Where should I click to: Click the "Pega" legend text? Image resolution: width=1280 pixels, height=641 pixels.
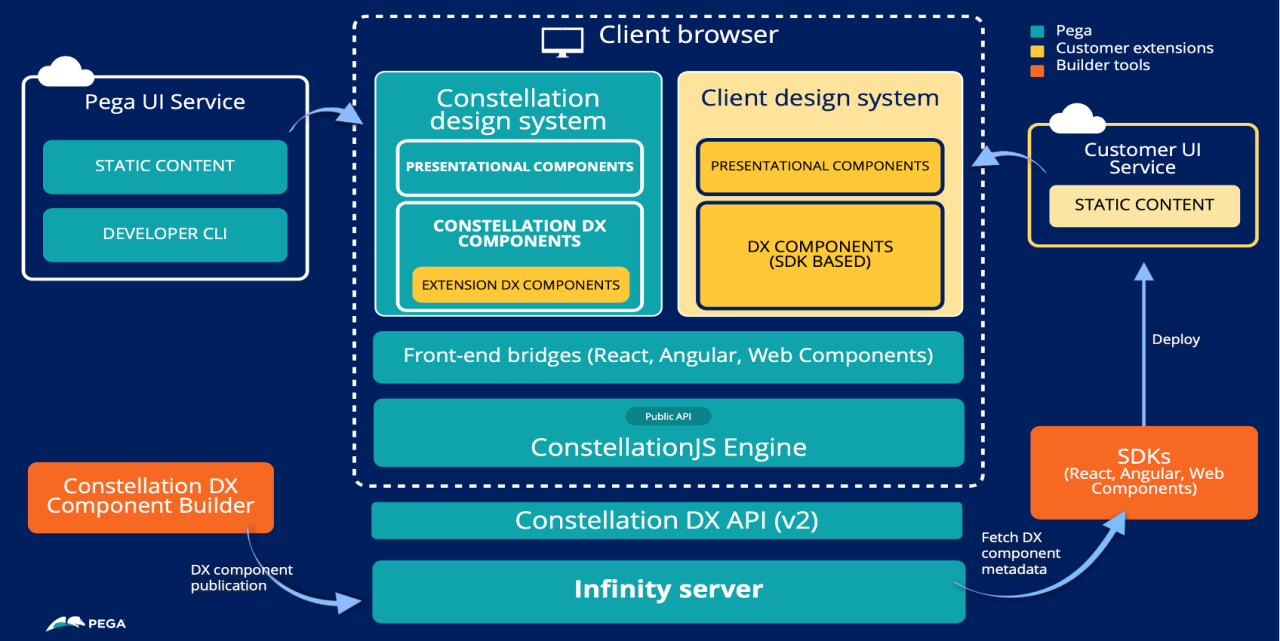point(1074,31)
